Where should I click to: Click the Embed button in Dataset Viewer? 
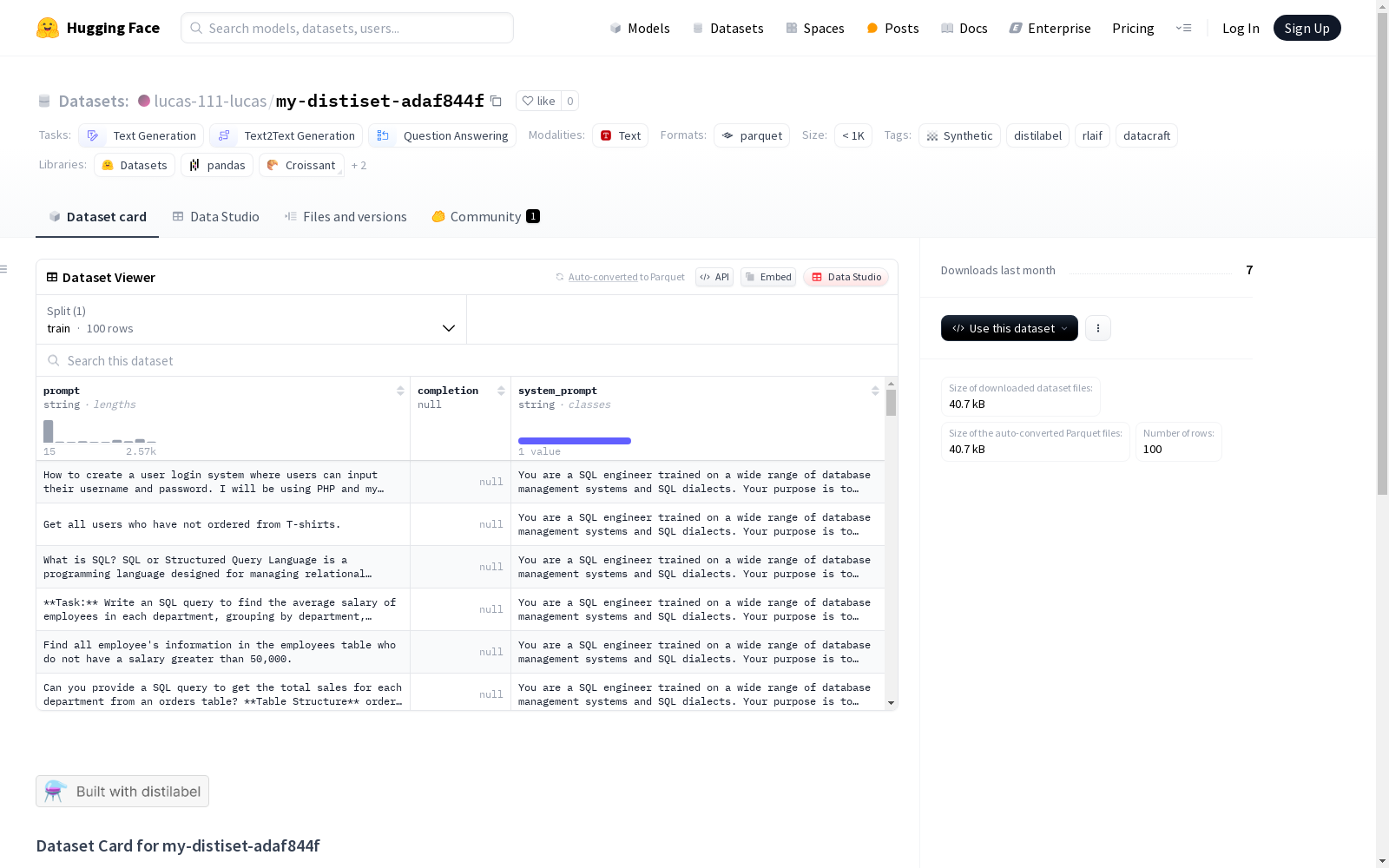point(768,277)
